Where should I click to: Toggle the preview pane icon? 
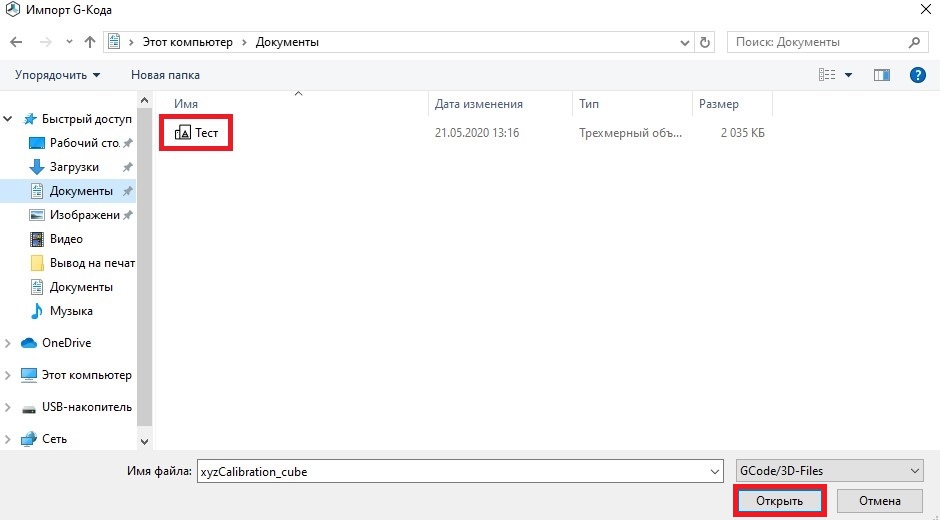click(881, 75)
